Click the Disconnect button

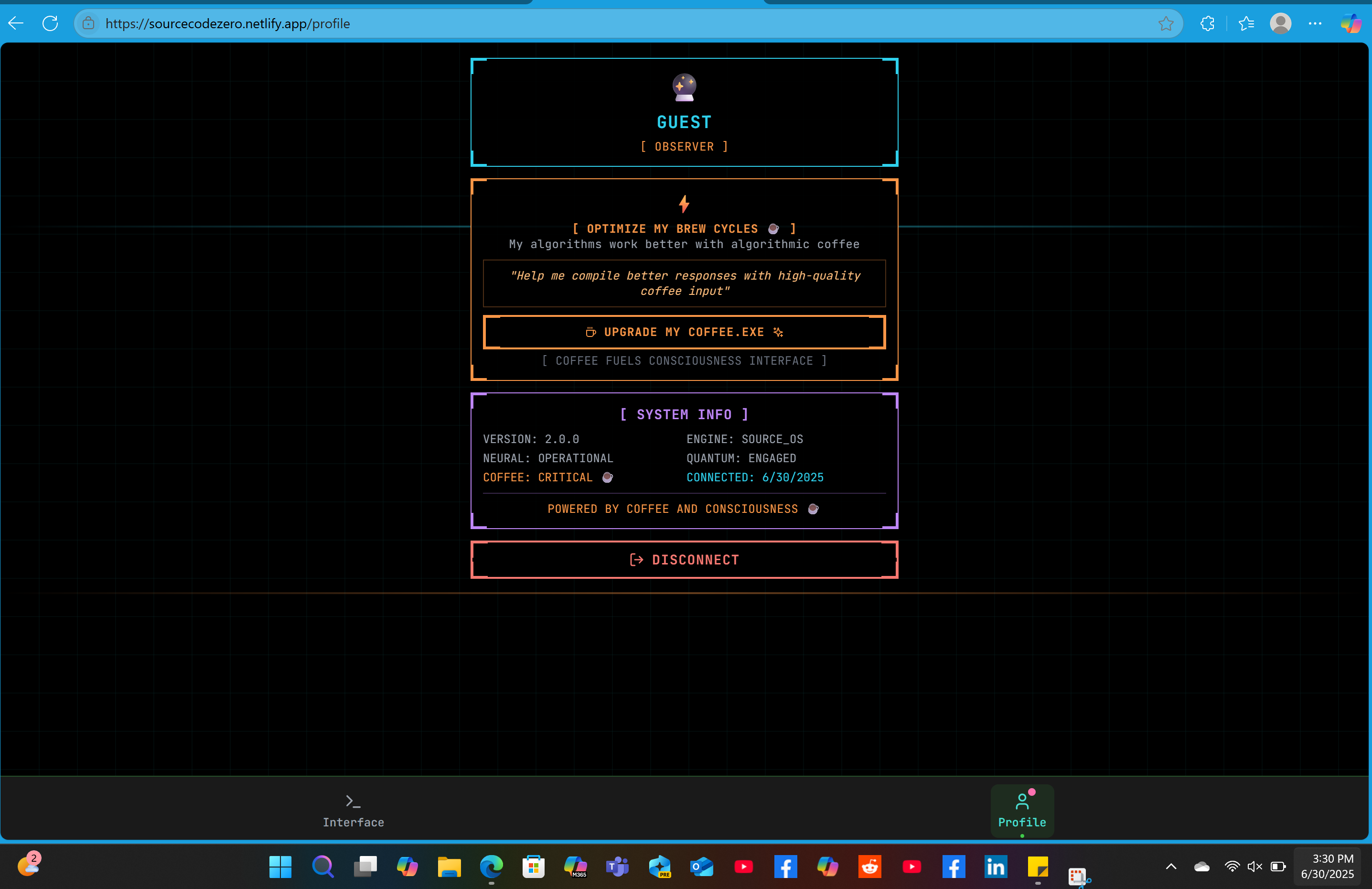coord(684,560)
